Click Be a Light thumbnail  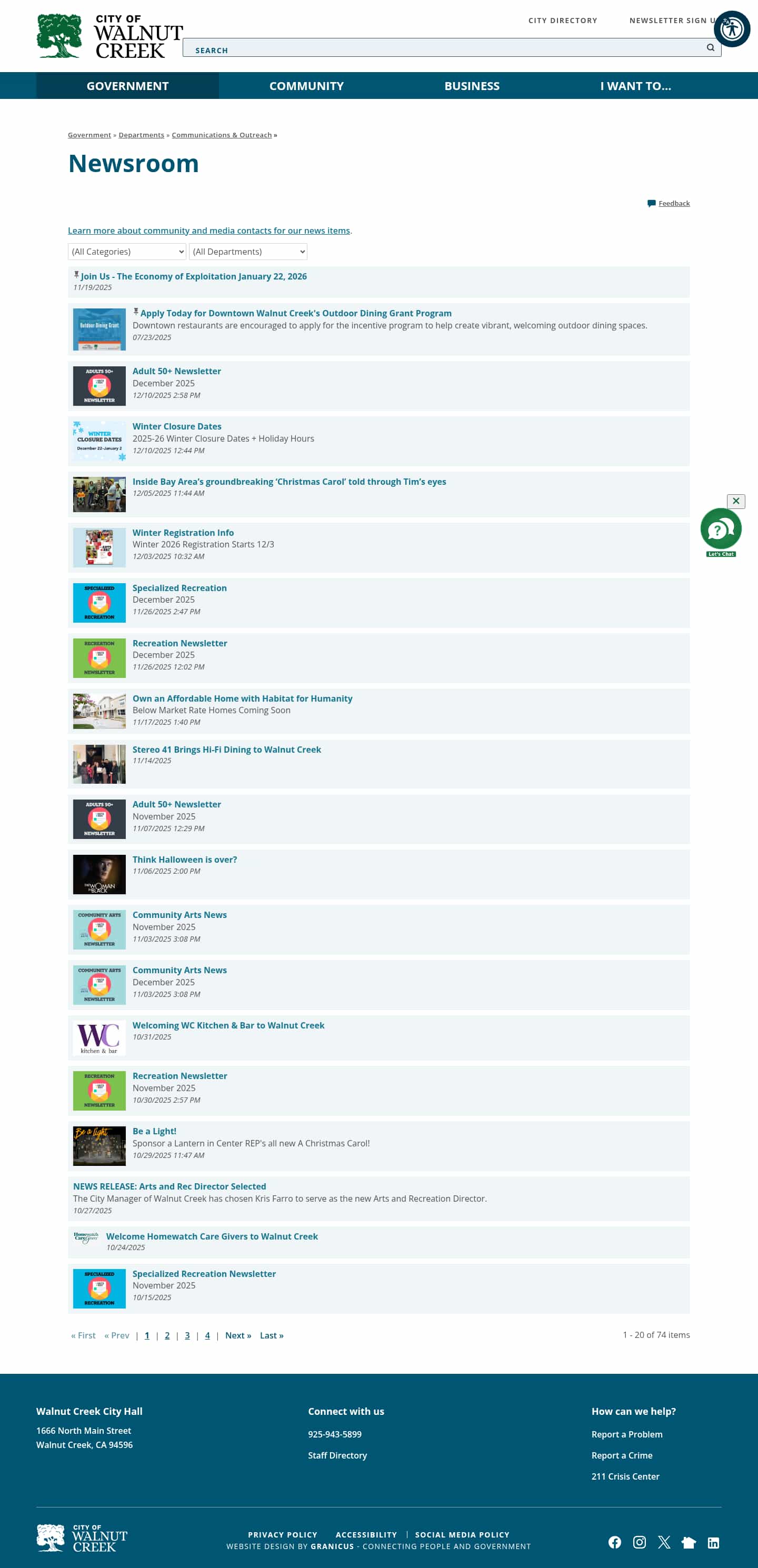click(99, 1146)
